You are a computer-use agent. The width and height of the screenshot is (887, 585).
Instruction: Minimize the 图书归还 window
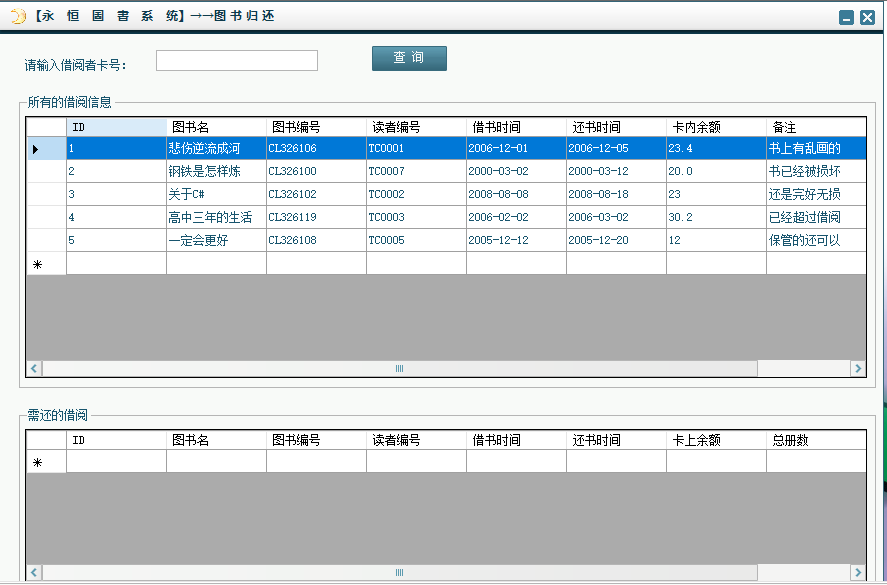(x=846, y=18)
